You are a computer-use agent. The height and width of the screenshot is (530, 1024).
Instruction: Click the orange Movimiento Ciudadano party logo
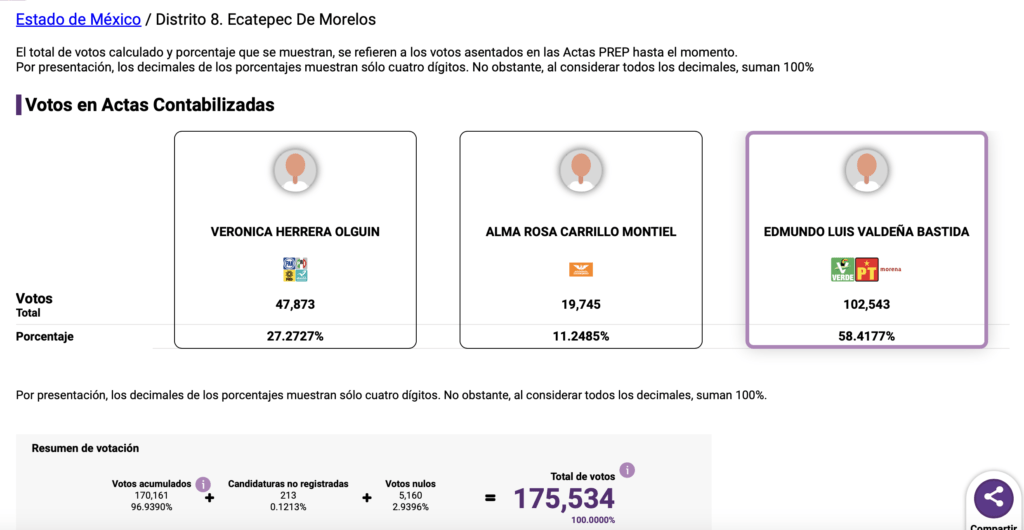581,269
